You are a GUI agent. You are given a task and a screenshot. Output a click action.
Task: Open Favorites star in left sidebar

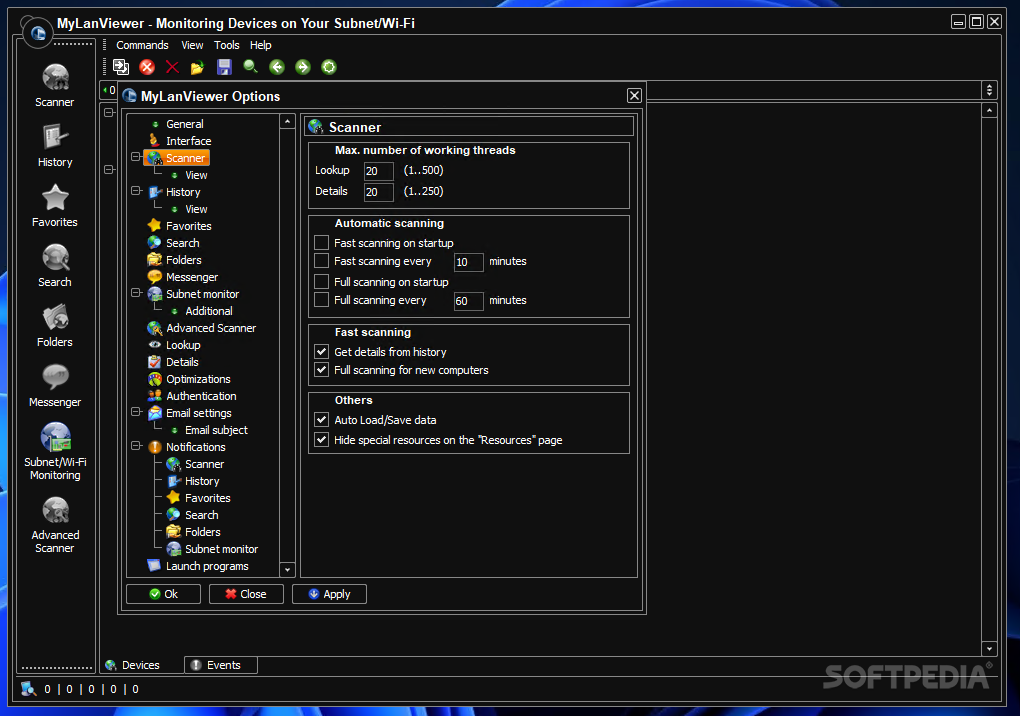pos(55,206)
